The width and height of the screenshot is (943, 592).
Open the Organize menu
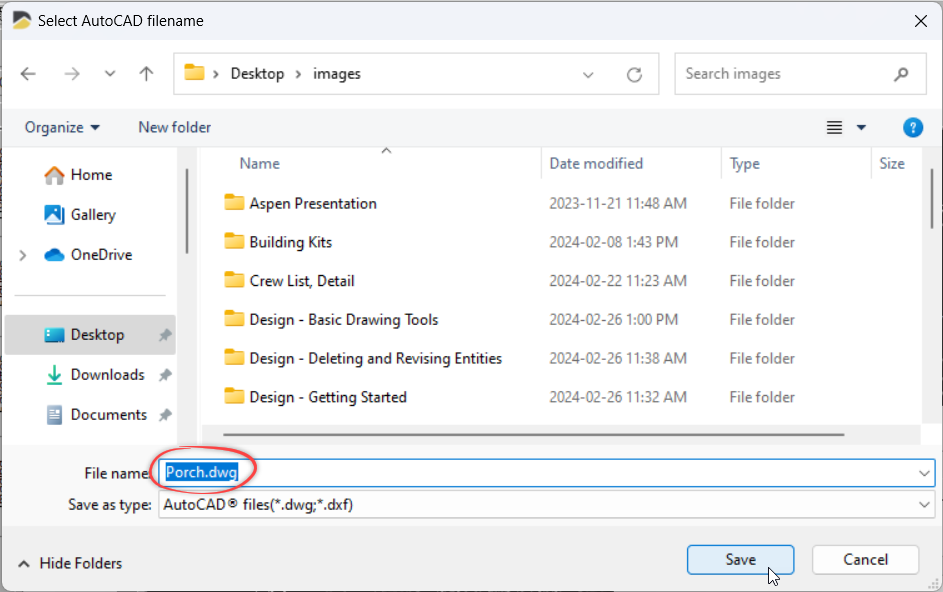click(x=62, y=127)
